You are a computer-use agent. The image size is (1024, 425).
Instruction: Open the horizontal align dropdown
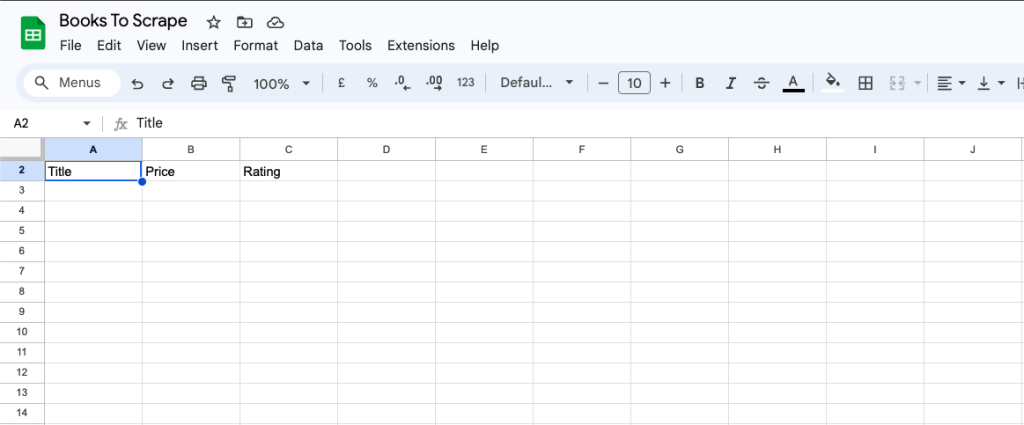950,83
